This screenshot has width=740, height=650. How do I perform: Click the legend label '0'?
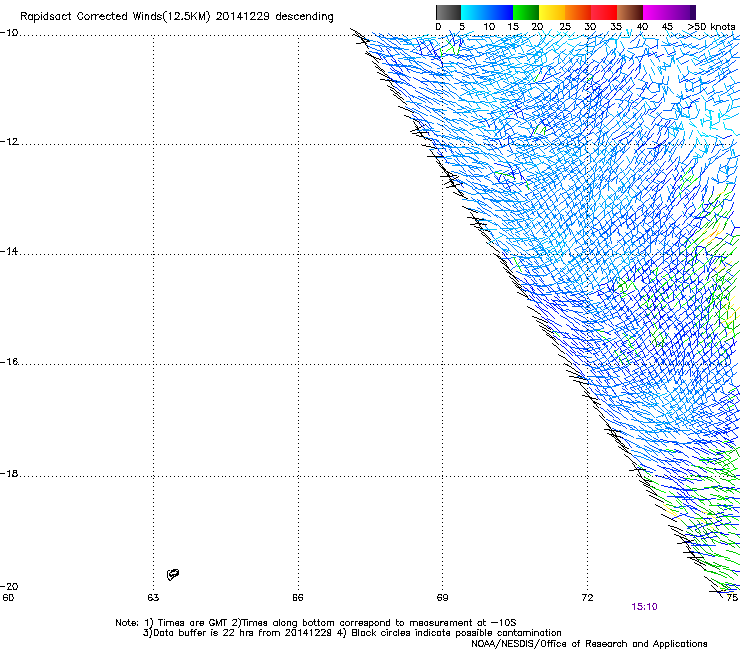[438, 27]
